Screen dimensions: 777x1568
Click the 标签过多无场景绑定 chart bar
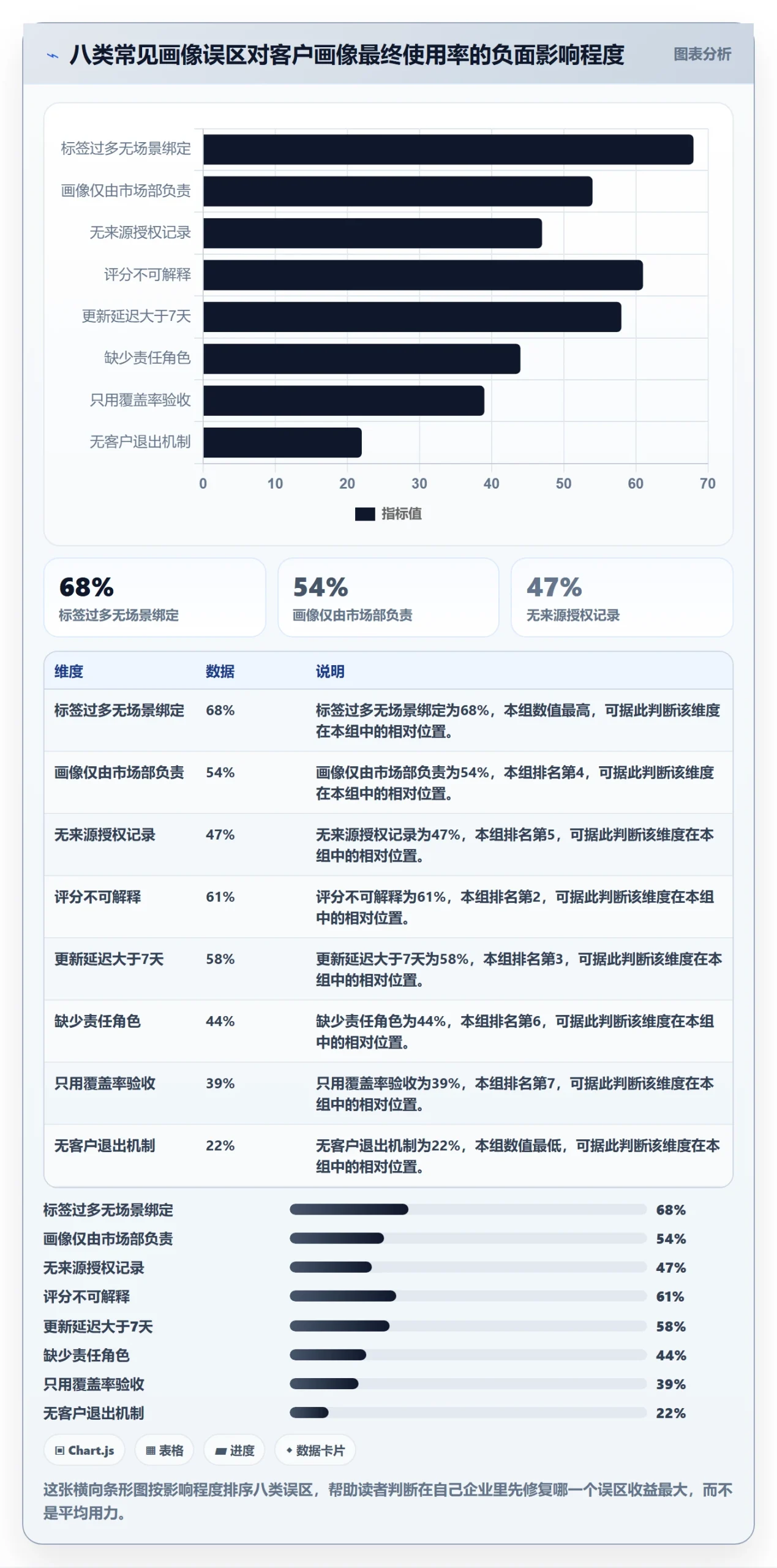pos(448,149)
